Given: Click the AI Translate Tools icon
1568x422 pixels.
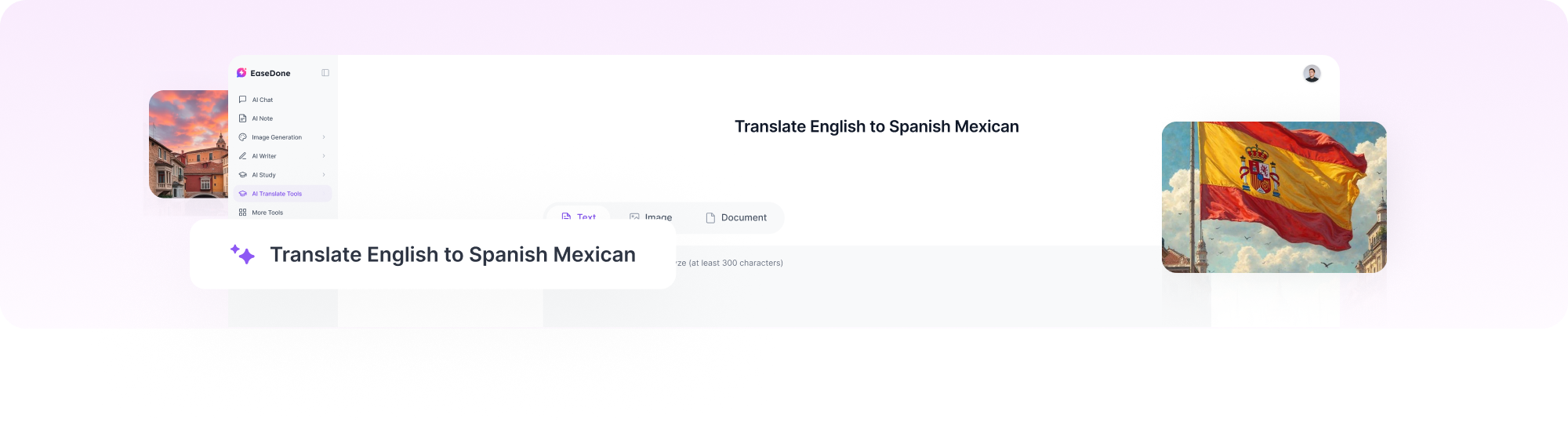Looking at the screenshot, I should [242, 194].
